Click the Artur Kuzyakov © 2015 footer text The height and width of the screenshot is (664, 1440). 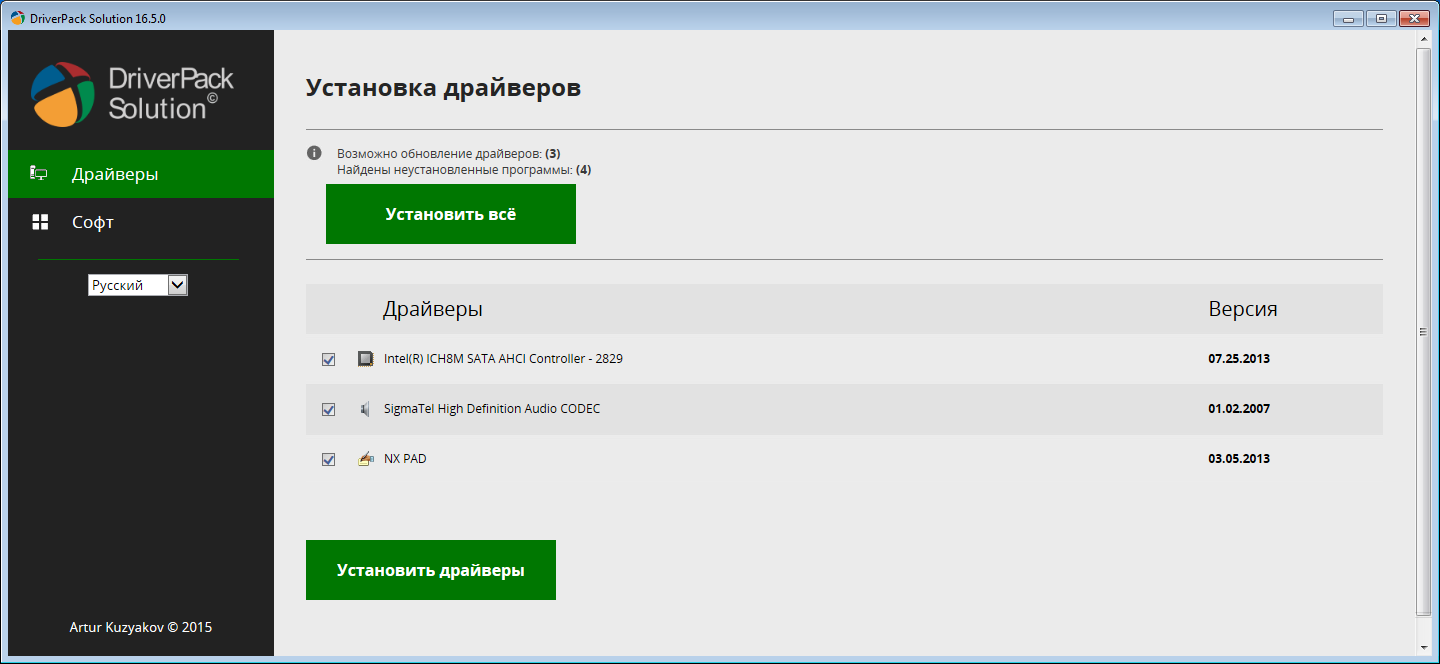[141, 628]
